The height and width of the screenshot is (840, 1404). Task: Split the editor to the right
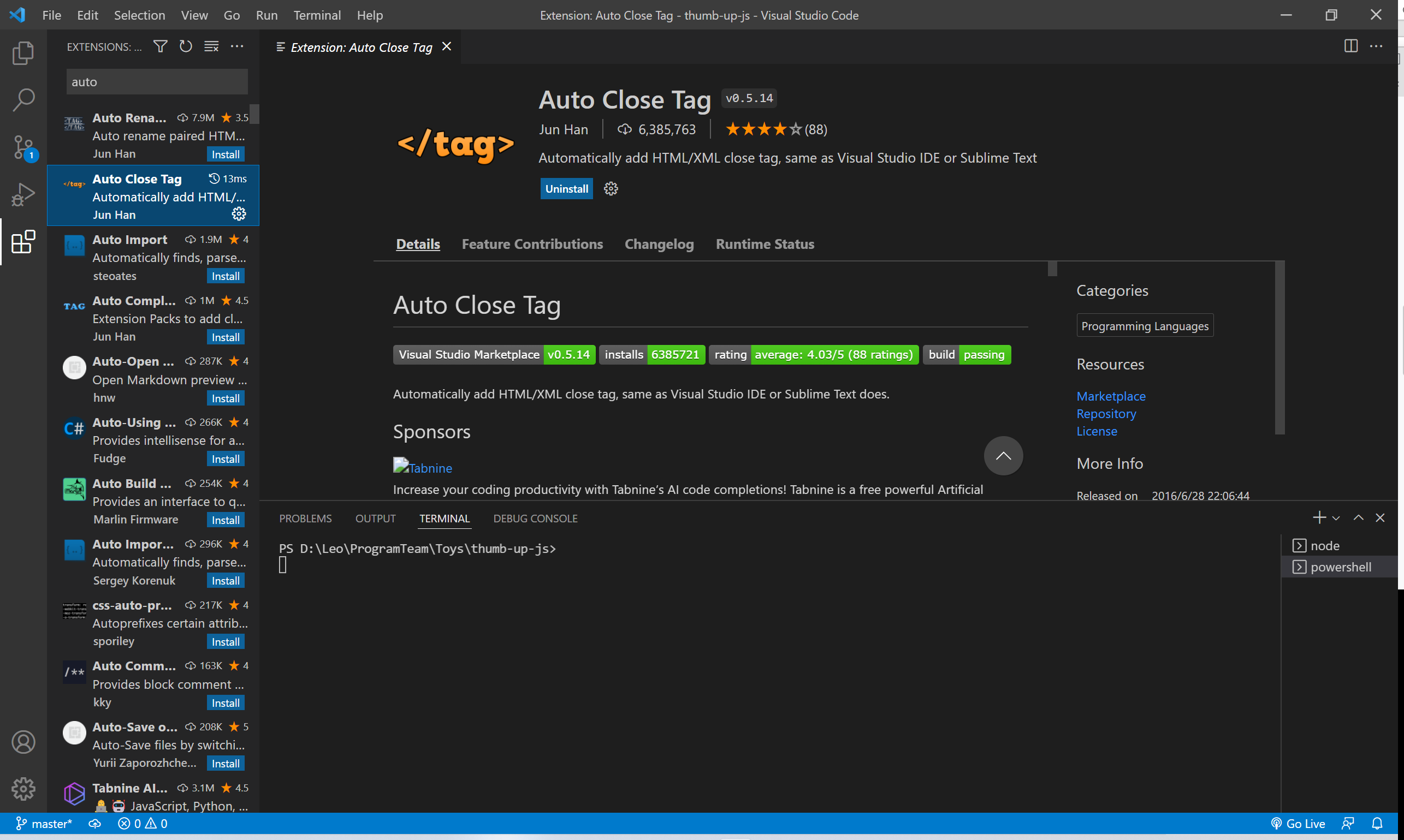[1351, 46]
